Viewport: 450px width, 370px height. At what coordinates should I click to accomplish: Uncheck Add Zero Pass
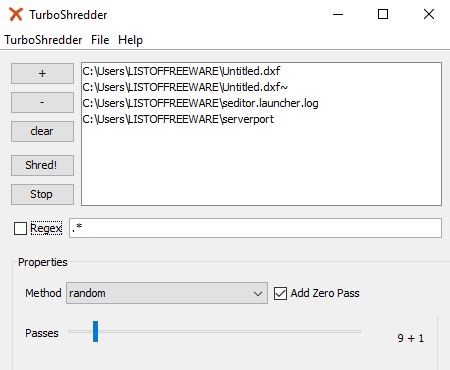click(280, 293)
